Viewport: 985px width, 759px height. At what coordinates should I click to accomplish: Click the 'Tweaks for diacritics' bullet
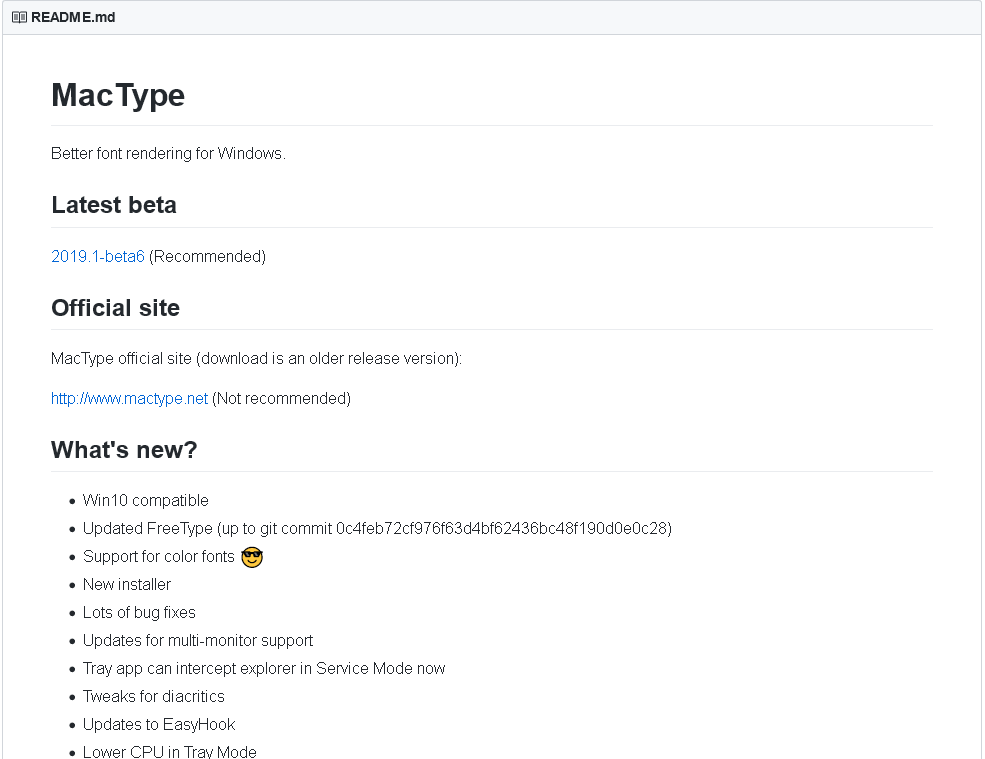[x=154, y=696]
